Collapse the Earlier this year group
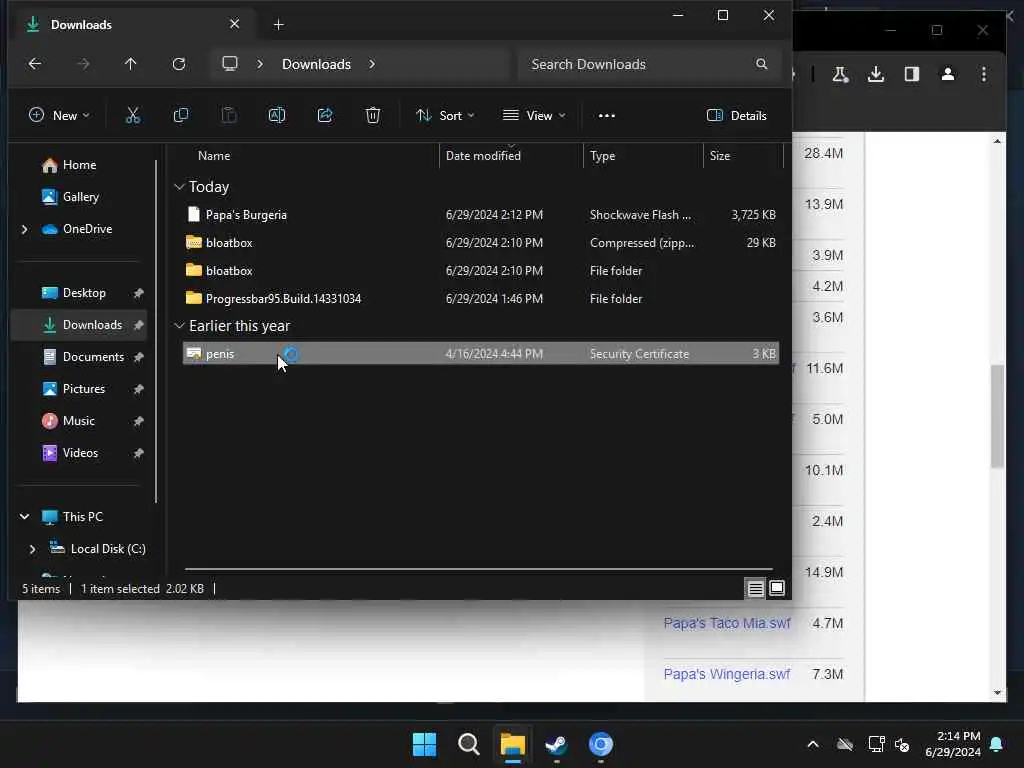1024x768 pixels. 179,326
